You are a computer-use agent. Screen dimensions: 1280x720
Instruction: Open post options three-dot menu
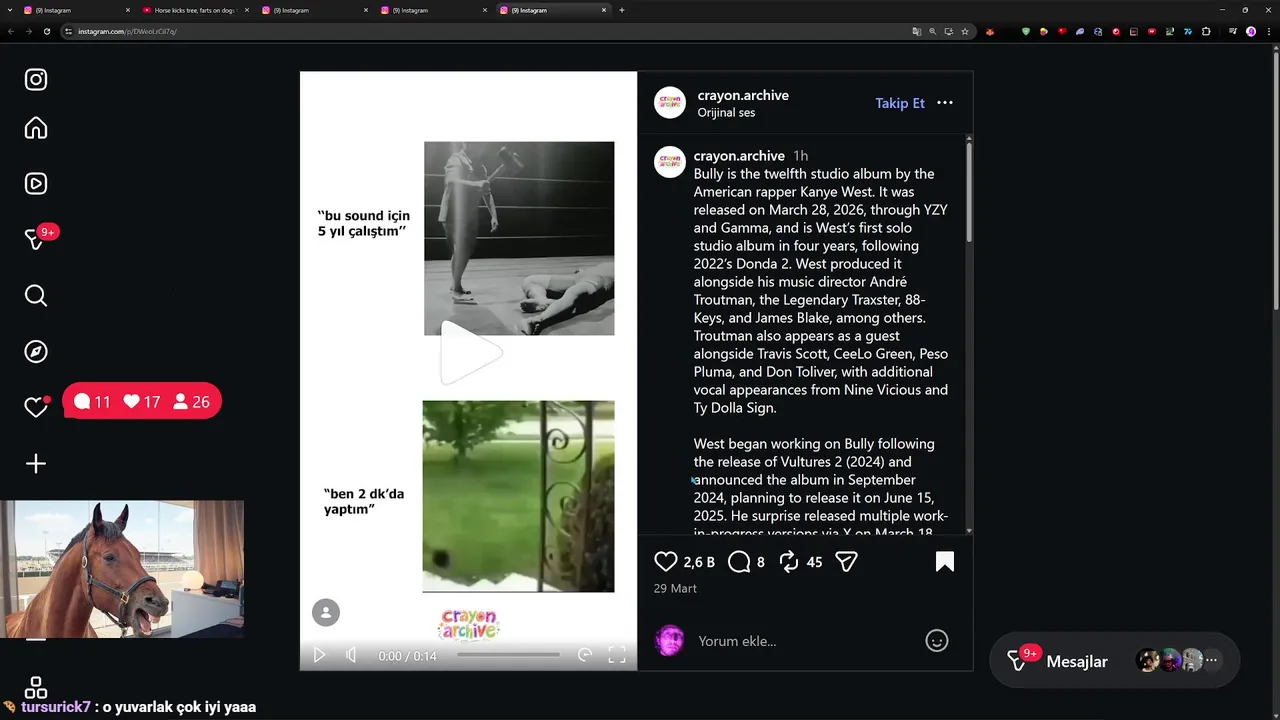pyautogui.click(x=945, y=103)
